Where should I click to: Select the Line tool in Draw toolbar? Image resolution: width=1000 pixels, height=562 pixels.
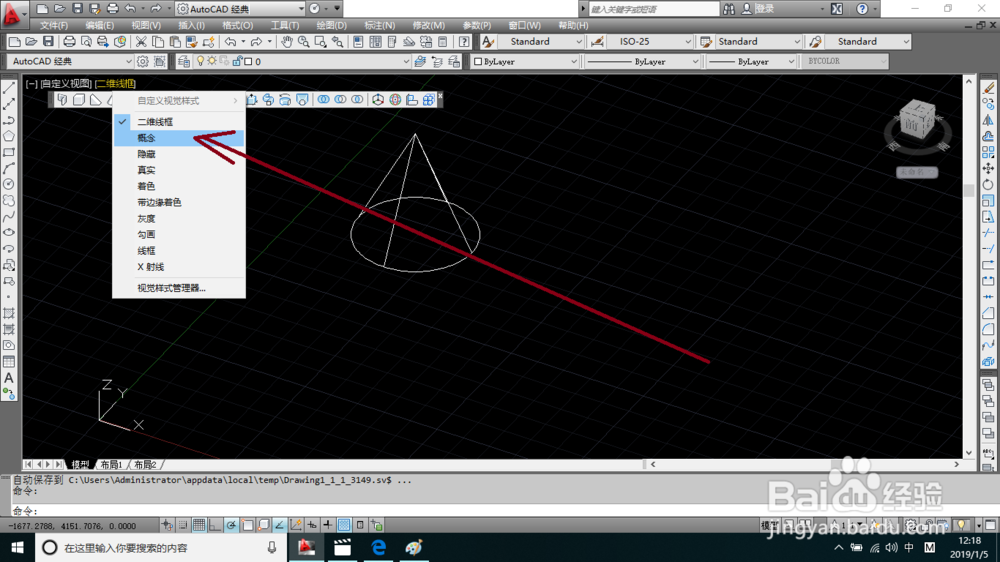(9, 88)
